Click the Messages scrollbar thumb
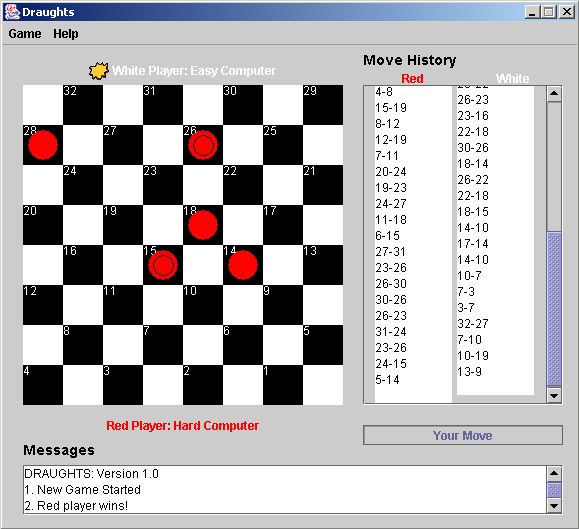579x529 pixels. tap(554, 490)
